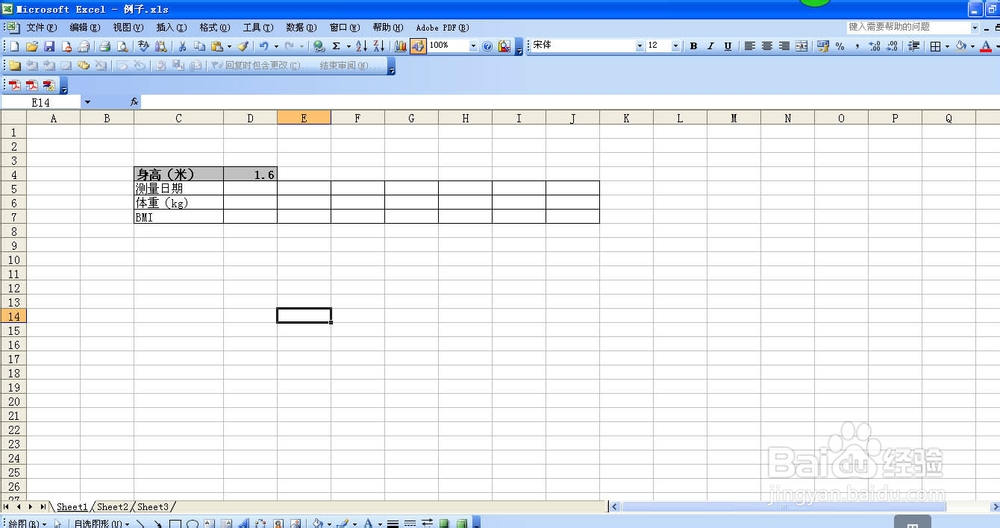Select column K header
1000x528 pixels.
click(626, 118)
